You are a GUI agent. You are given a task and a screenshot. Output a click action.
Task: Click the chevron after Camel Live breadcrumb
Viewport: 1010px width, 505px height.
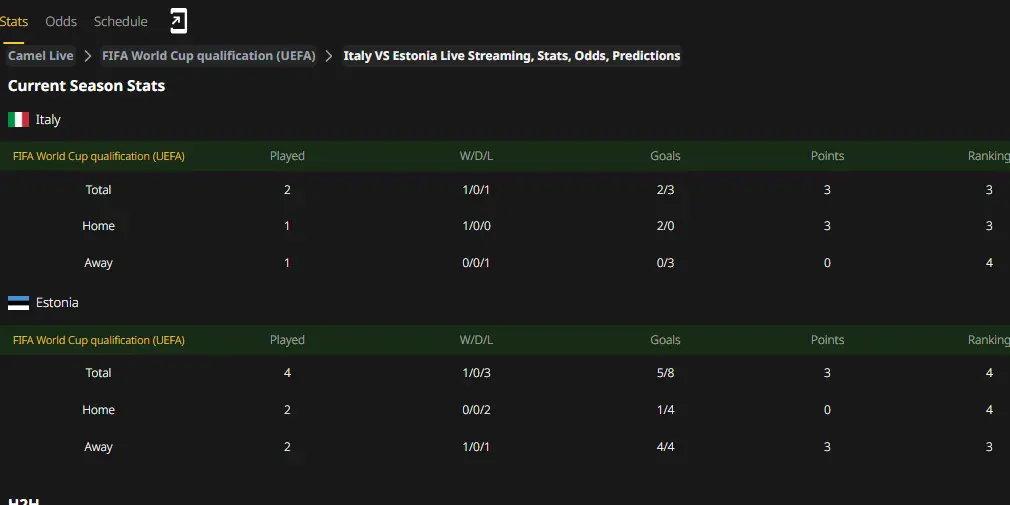click(x=88, y=56)
